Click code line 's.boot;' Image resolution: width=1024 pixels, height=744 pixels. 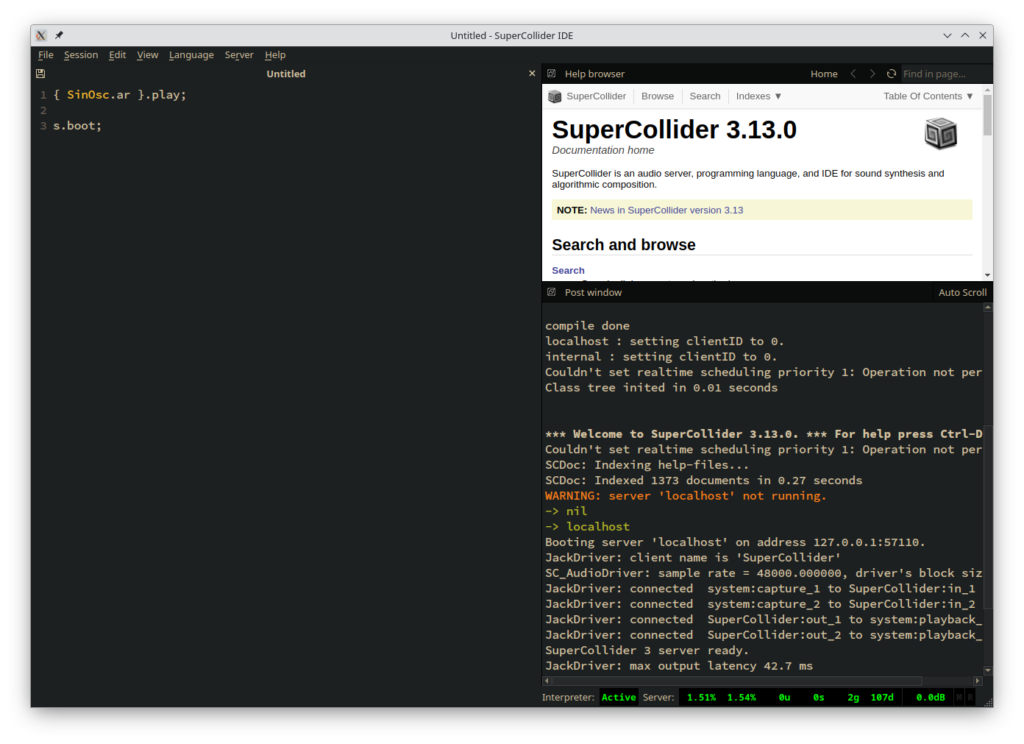77,125
